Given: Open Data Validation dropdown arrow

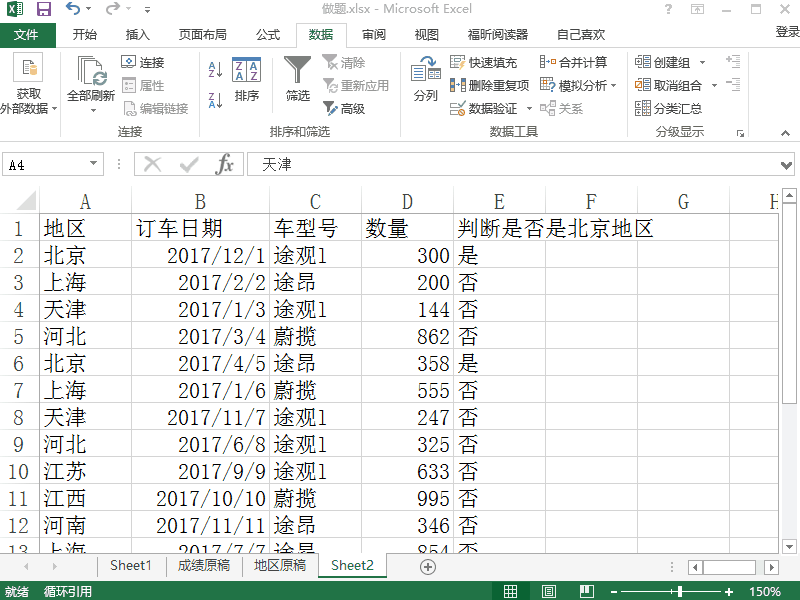Looking at the screenshot, I should (x=529, y=108).
